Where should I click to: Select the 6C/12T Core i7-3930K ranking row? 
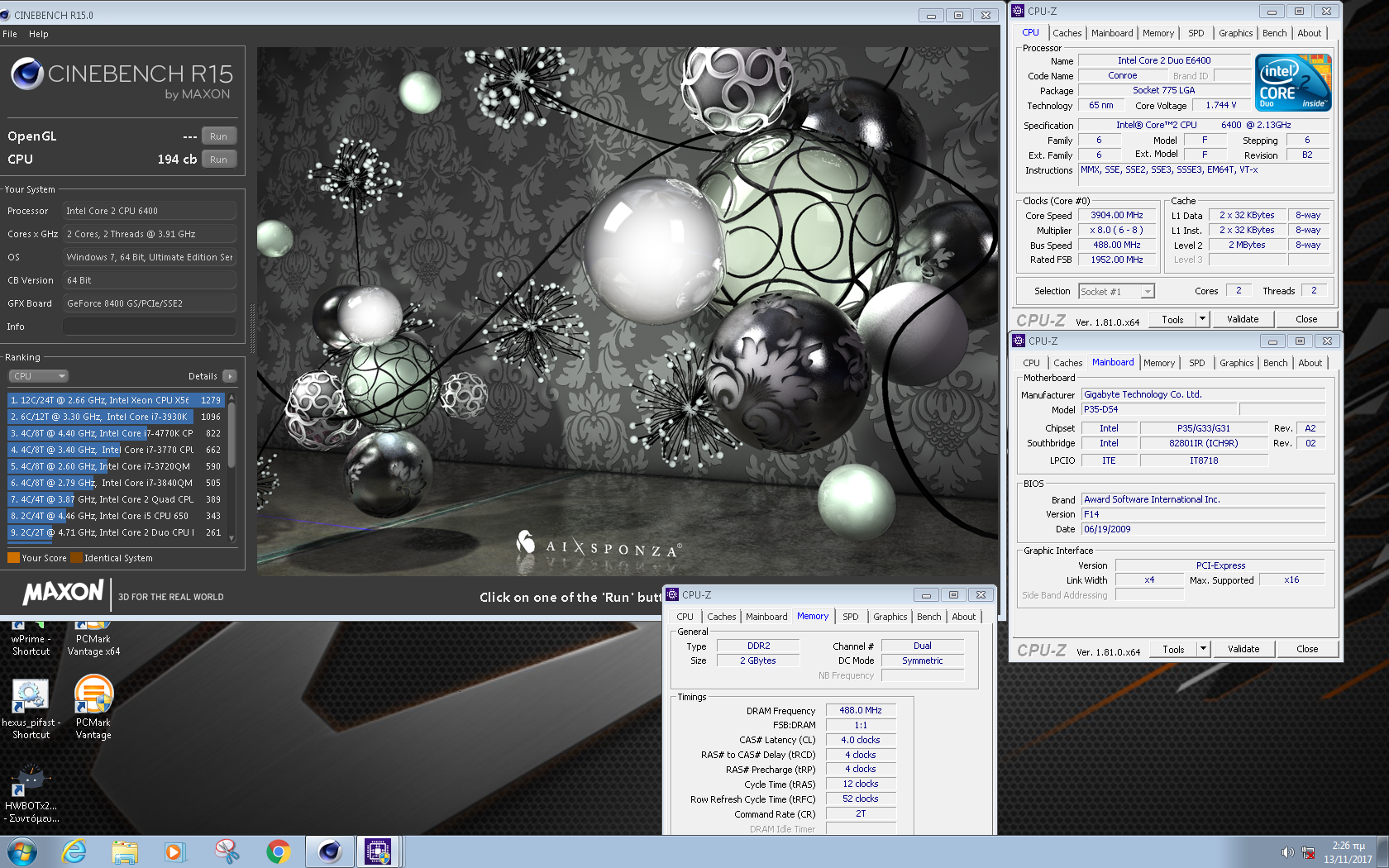coord(116,417)
